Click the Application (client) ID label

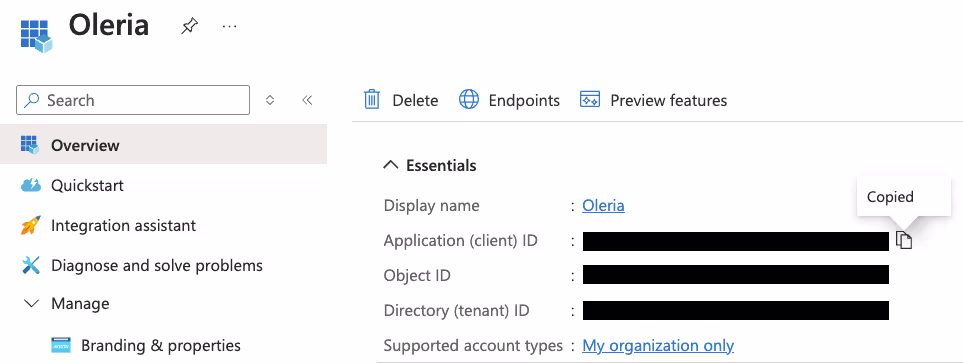point(461,241)
